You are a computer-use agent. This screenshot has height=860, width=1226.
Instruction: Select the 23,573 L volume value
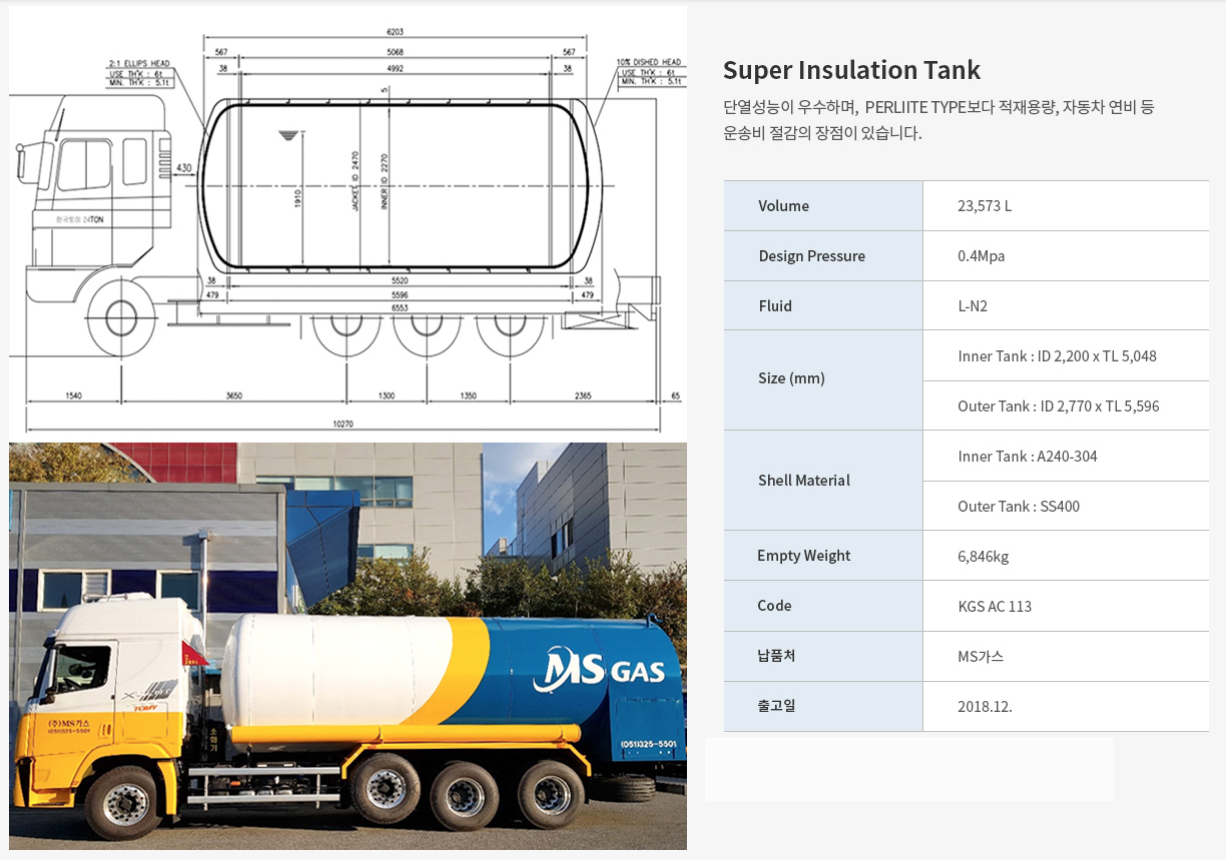coord(984,206)
